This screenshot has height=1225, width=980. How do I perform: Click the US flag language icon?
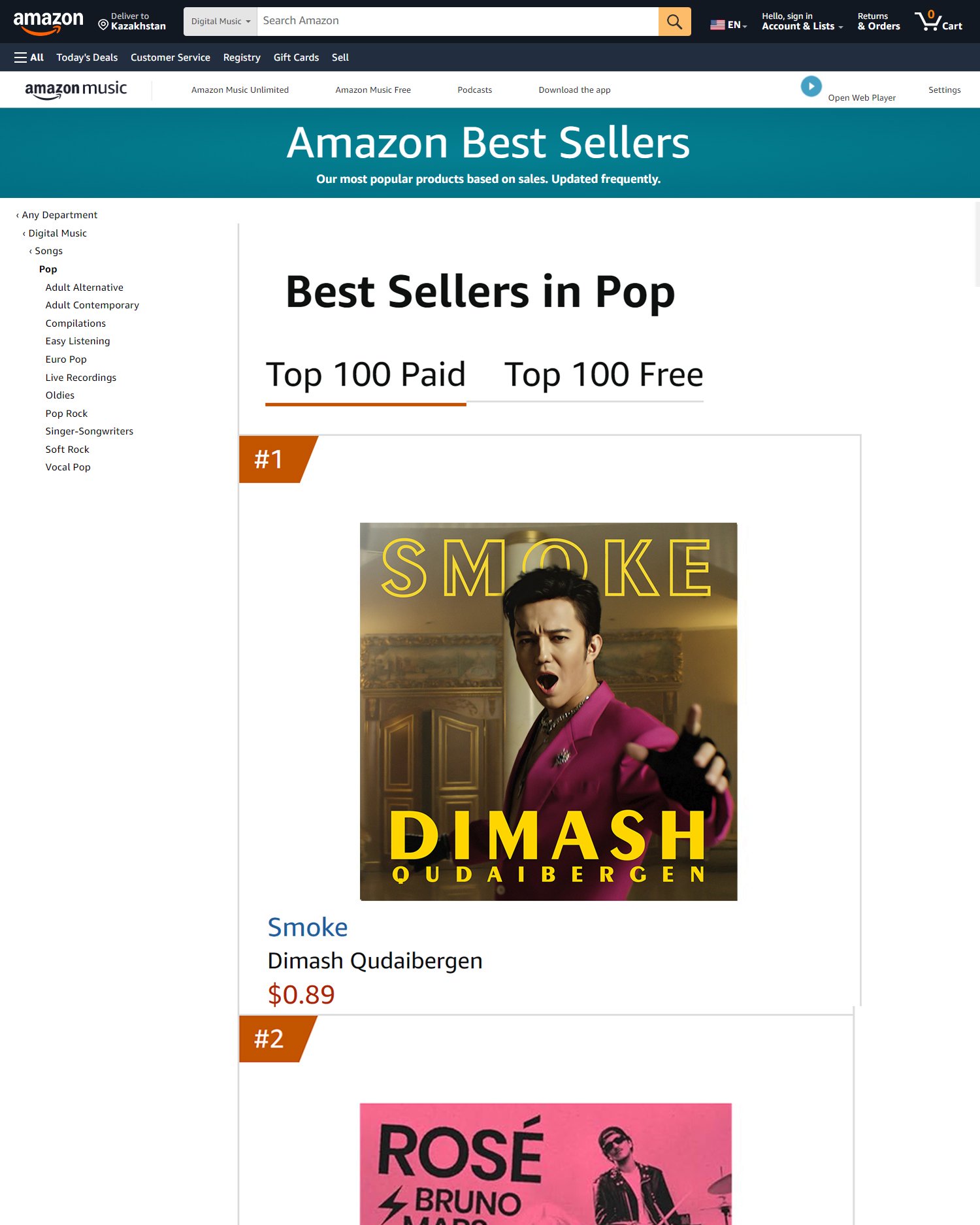[x=717, y=25]
